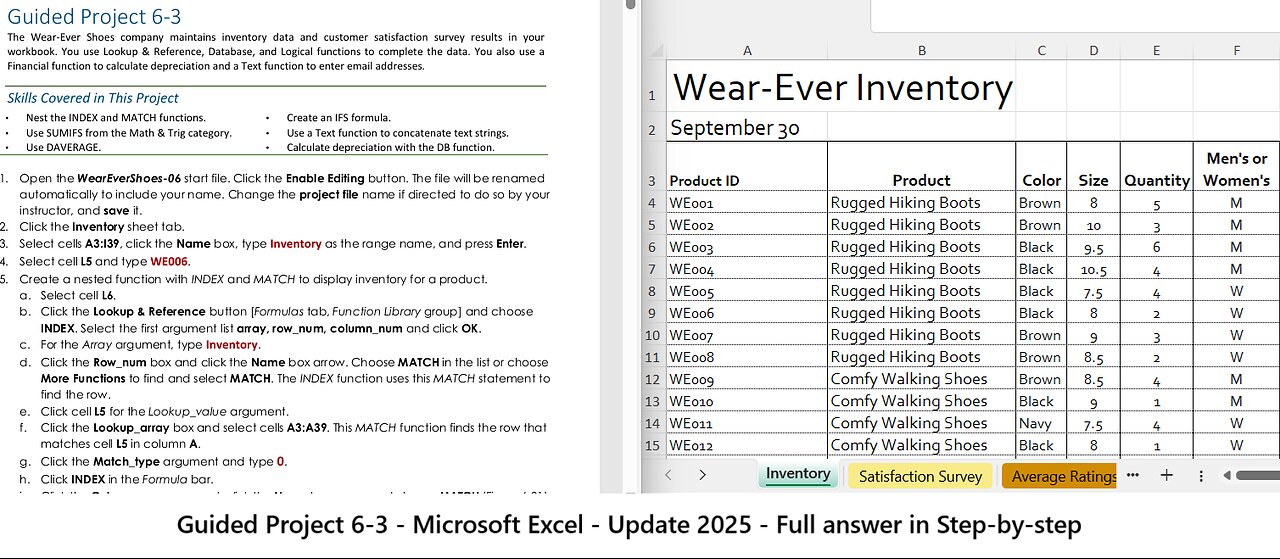Select column B header
The height and width of the screenshot is (559, 1280).
921,51
